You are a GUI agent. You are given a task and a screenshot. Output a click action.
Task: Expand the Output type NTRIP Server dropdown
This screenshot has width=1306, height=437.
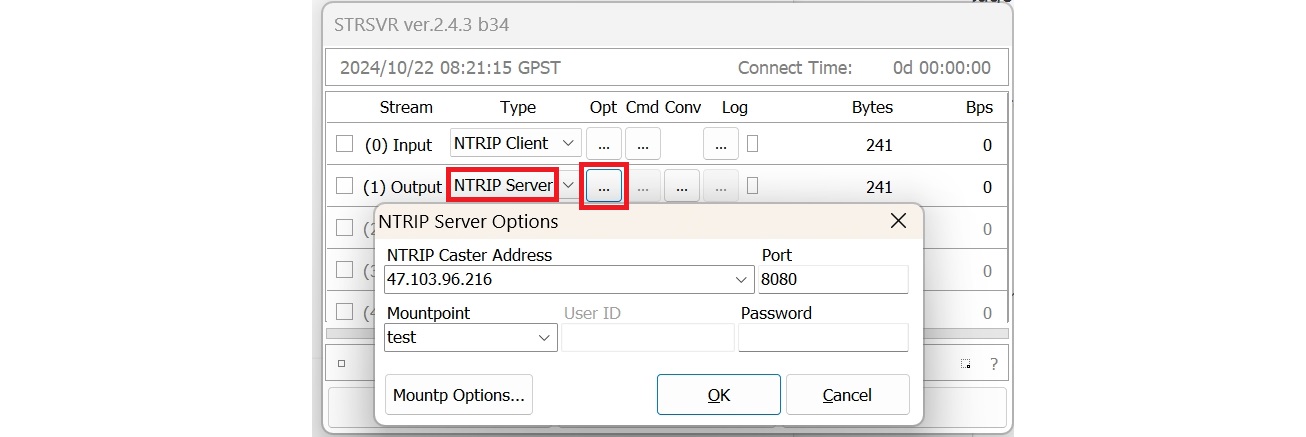569,186
